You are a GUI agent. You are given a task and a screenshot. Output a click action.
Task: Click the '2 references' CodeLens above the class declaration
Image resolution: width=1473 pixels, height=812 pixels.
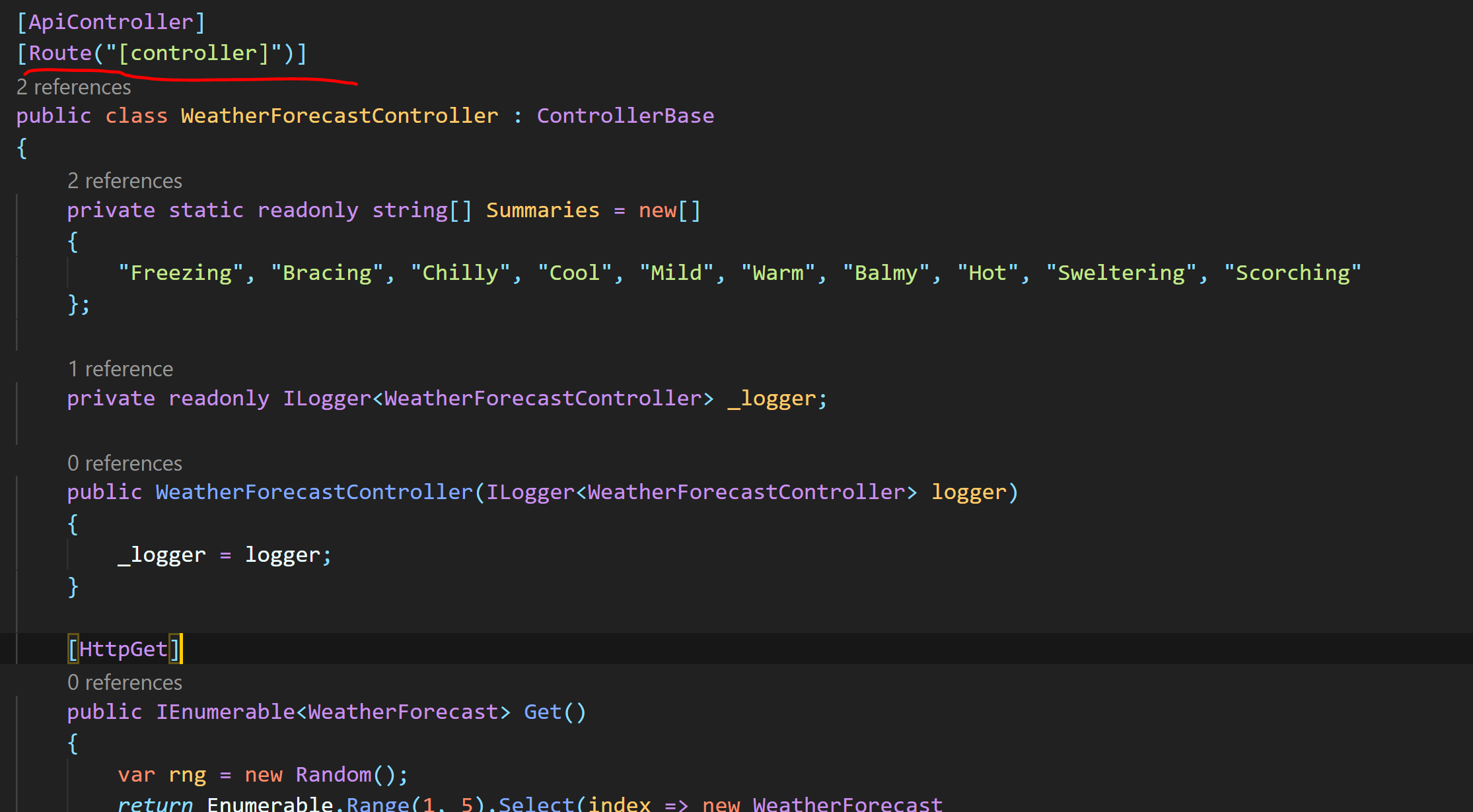(x=73, y=87)
